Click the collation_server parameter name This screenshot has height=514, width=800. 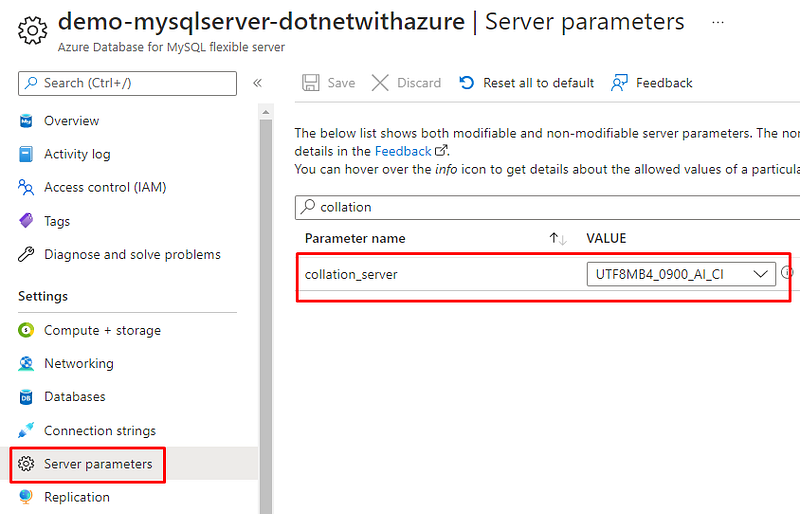coord(351,274)
